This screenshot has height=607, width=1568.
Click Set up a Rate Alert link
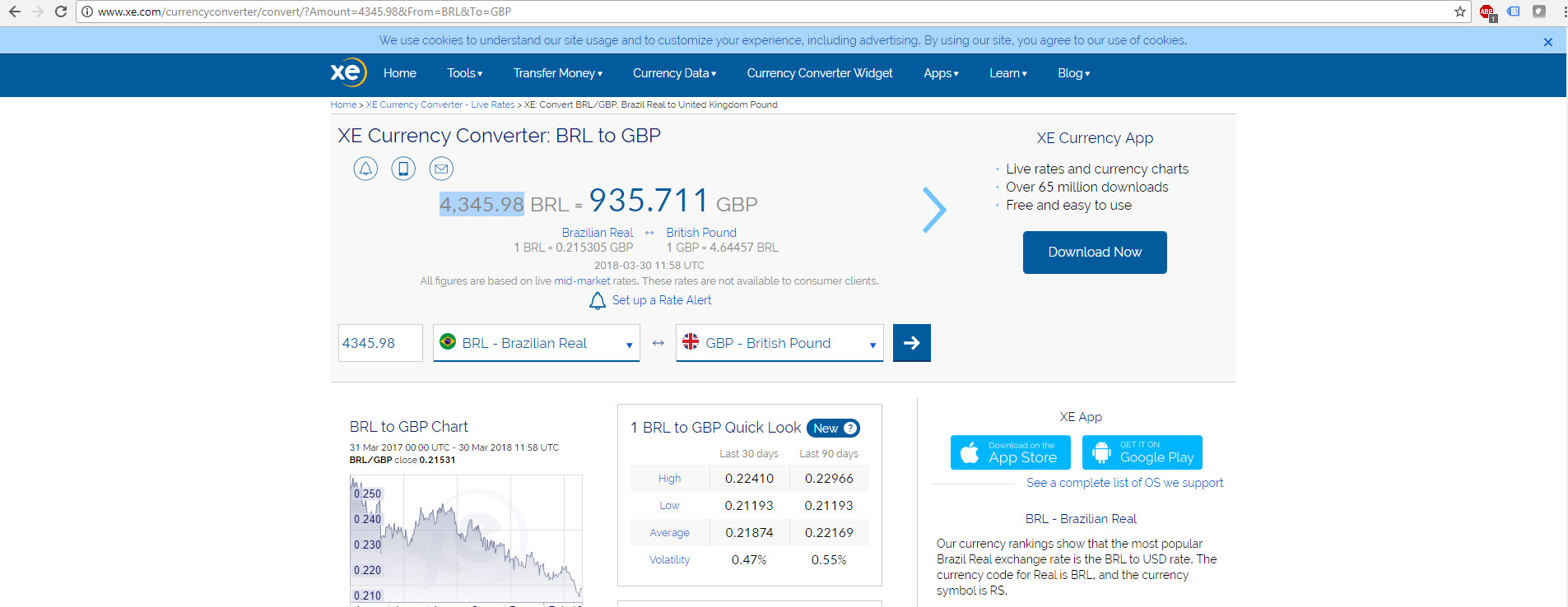662,300
